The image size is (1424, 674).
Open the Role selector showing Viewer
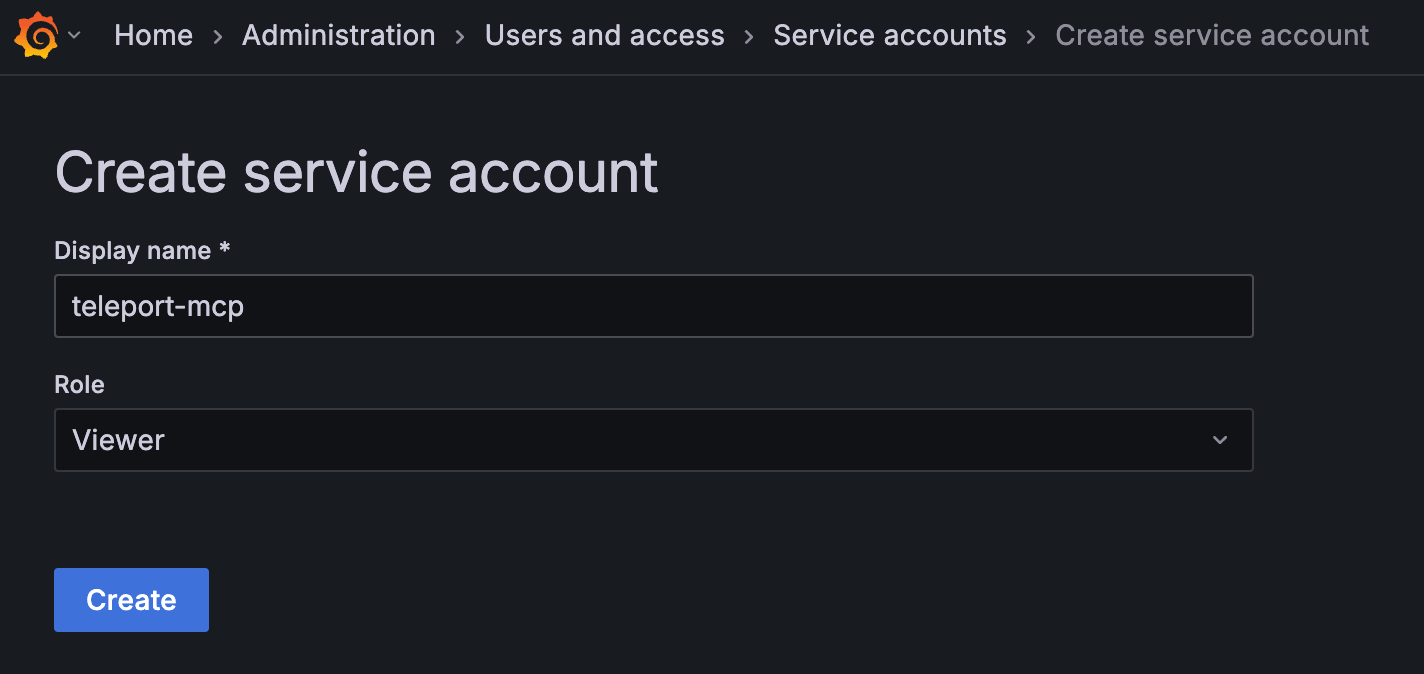tap(654, 440)
